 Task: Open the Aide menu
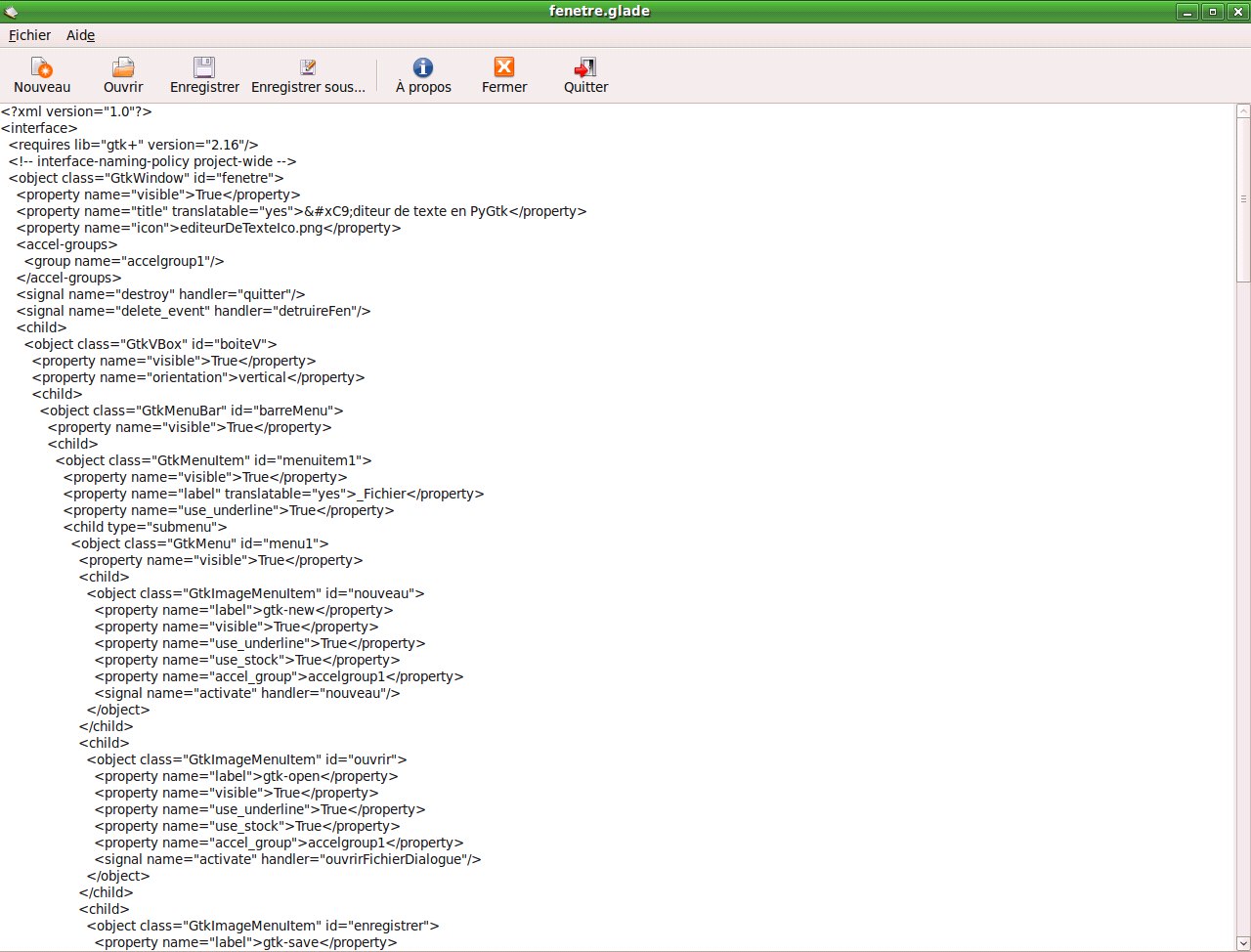(80, 35)
